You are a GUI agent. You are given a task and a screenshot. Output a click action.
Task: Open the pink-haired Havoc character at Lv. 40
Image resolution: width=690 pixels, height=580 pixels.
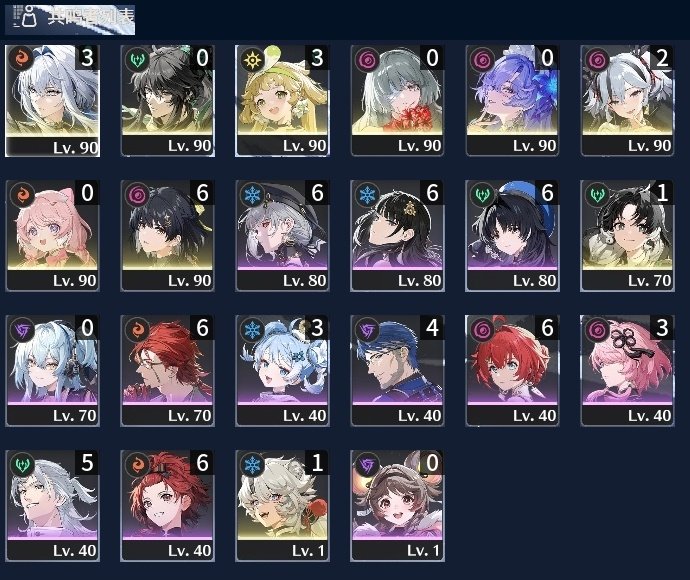pyautogui.click(x=627, y=371)
